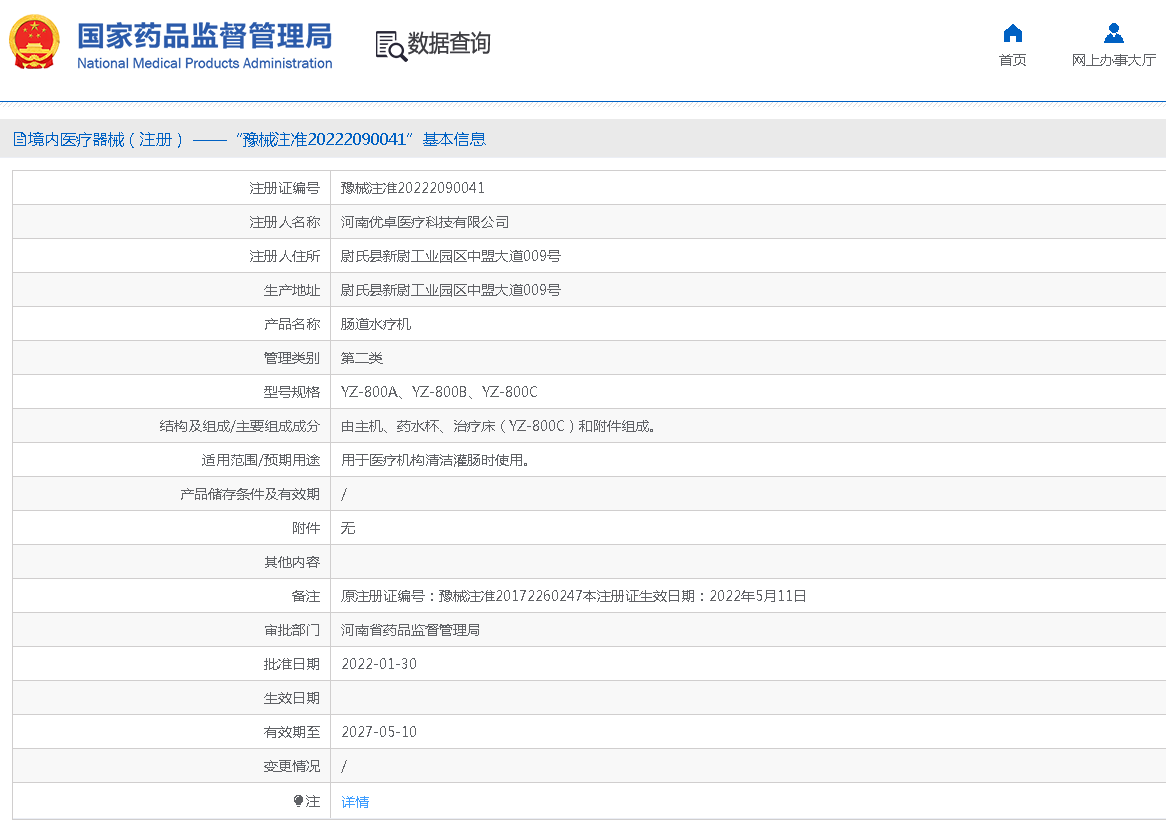This screenshot has height=828, width=1166.
Task: Click the document icon before 境内医疗器械
Action: [19, 140]
